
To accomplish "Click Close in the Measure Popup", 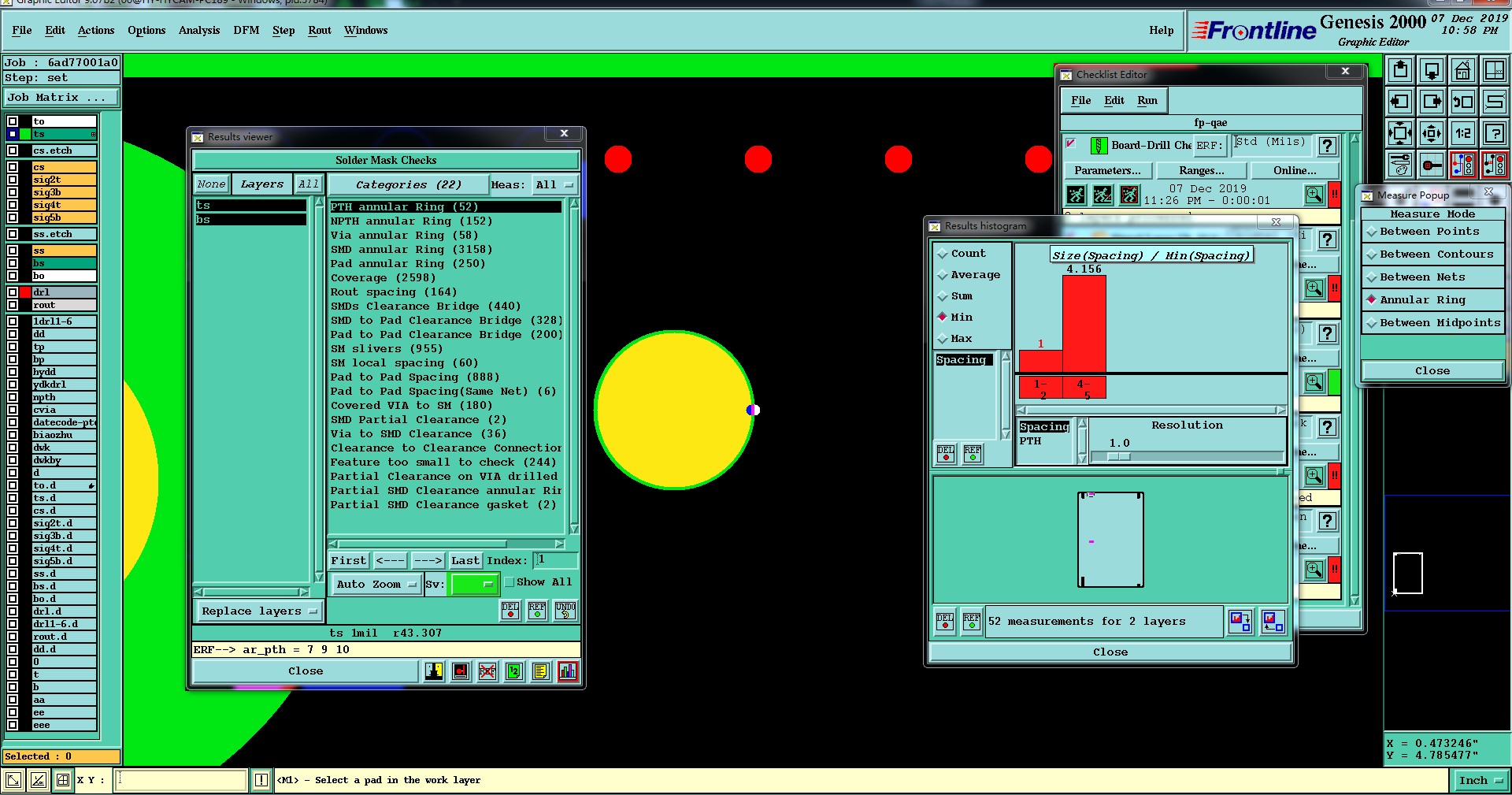I will pyautogui.click(x=1432, y=371).
